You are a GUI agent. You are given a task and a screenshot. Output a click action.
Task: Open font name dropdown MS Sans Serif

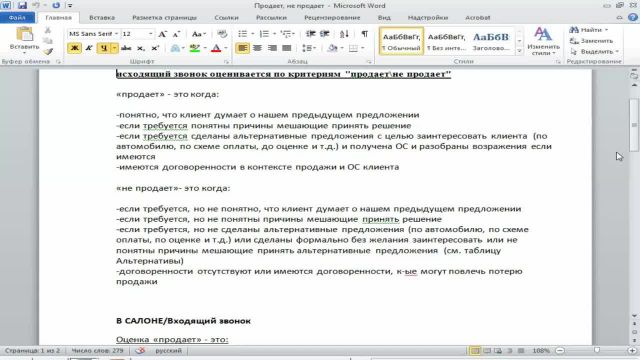116,34
